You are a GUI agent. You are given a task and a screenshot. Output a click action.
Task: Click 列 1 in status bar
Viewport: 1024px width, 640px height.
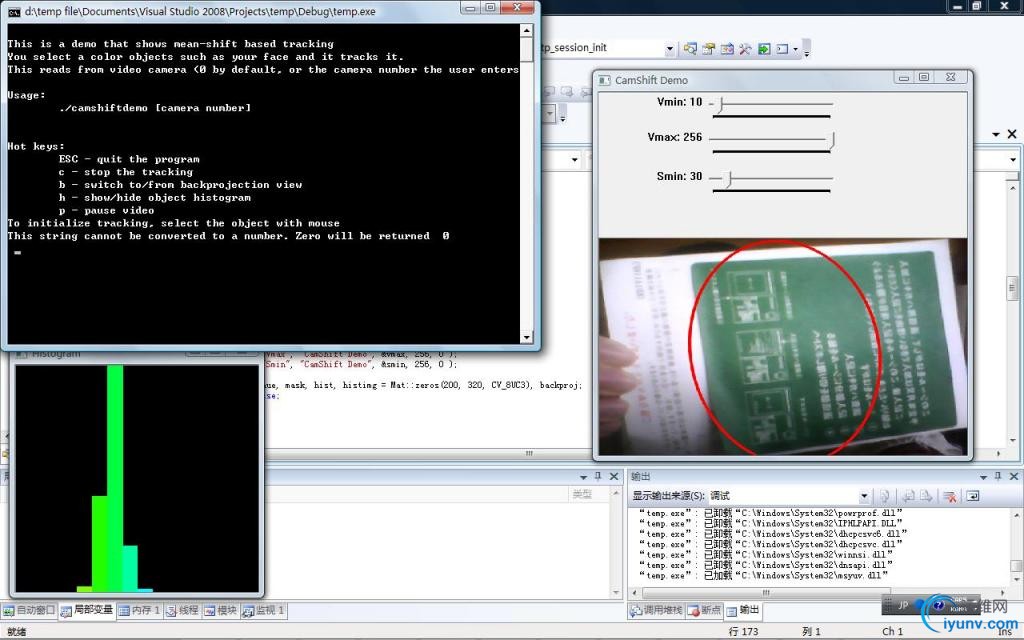click(x=811, y=632)
